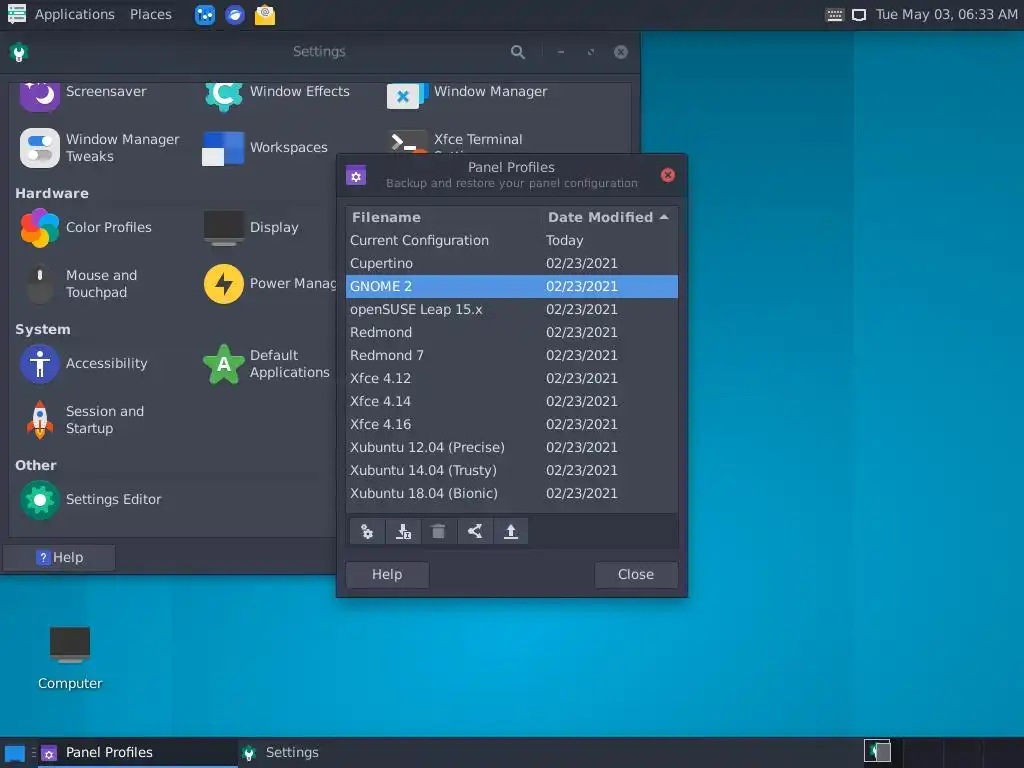Screen dimensions: 1024x768
Task: Select the openSUSE Leap 15.x profile
Action: coord(512,309)
